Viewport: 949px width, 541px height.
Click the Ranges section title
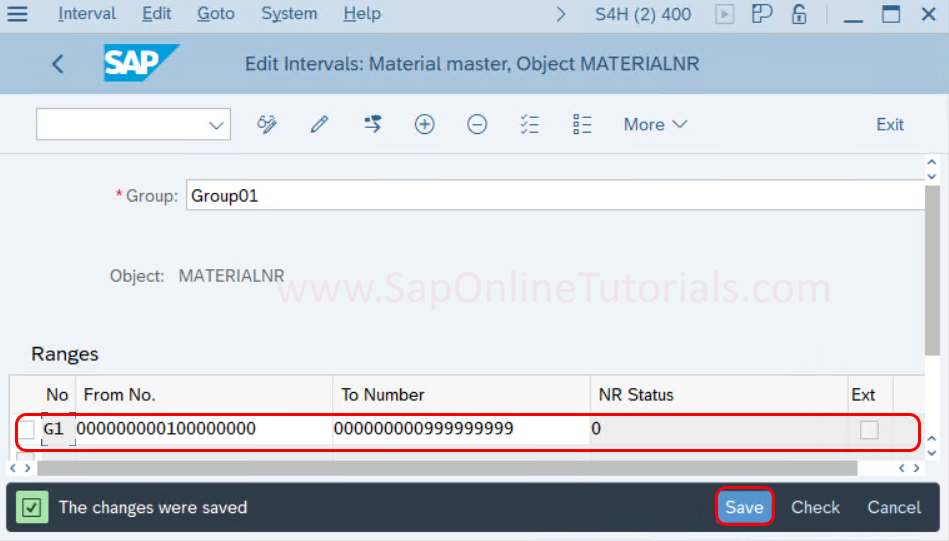coord(65,353)
